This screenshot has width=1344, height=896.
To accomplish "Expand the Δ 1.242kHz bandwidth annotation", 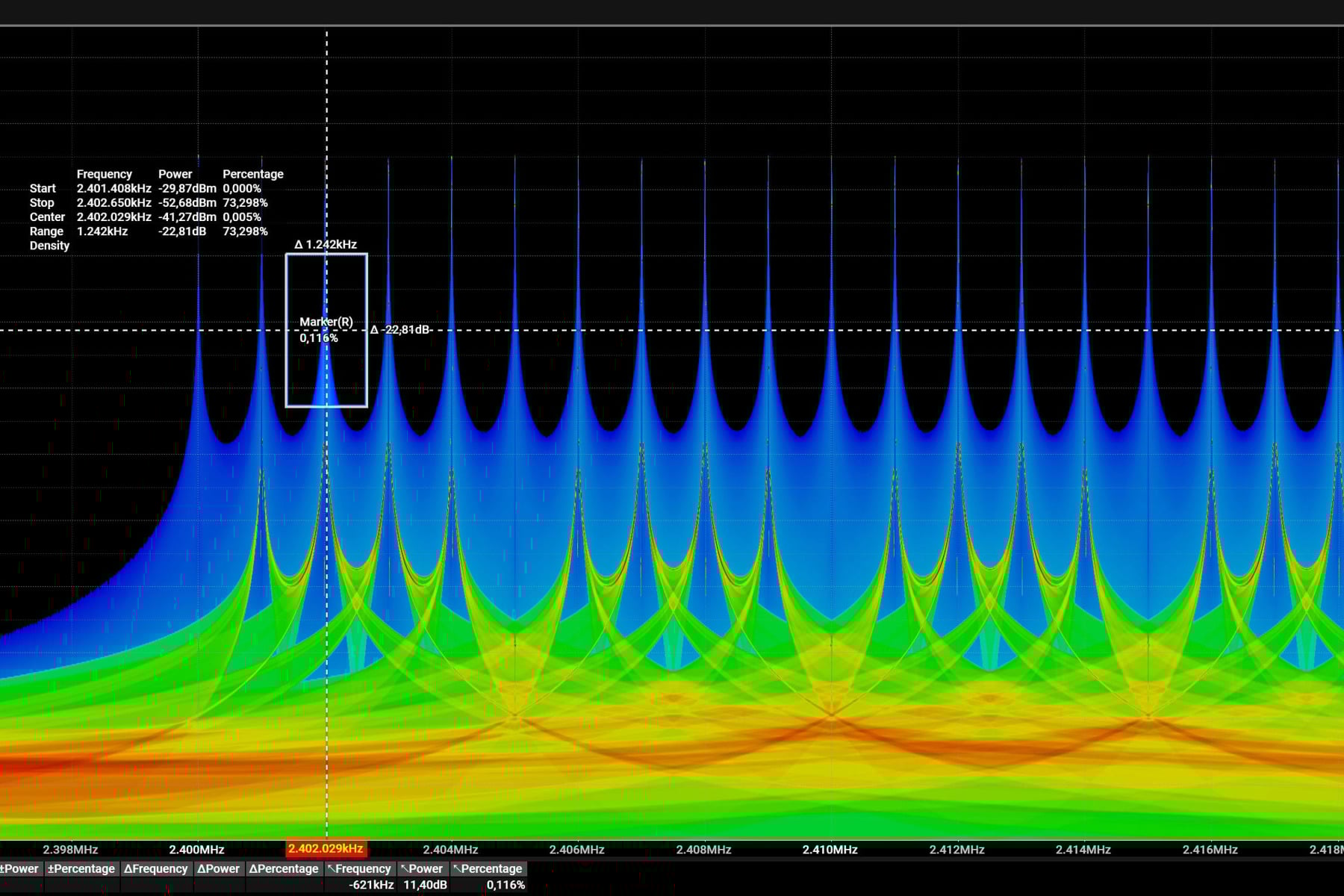I will pyautogui.click(x=326, y=243).
